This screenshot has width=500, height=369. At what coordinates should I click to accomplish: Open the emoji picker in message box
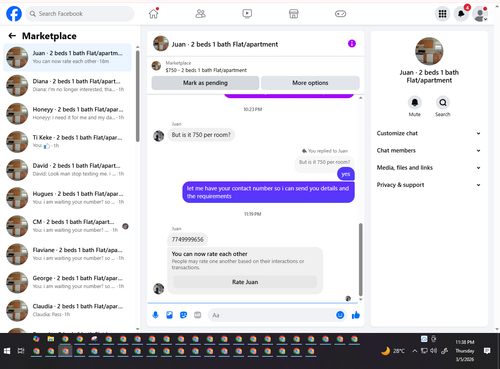click(x=340, y=315)
